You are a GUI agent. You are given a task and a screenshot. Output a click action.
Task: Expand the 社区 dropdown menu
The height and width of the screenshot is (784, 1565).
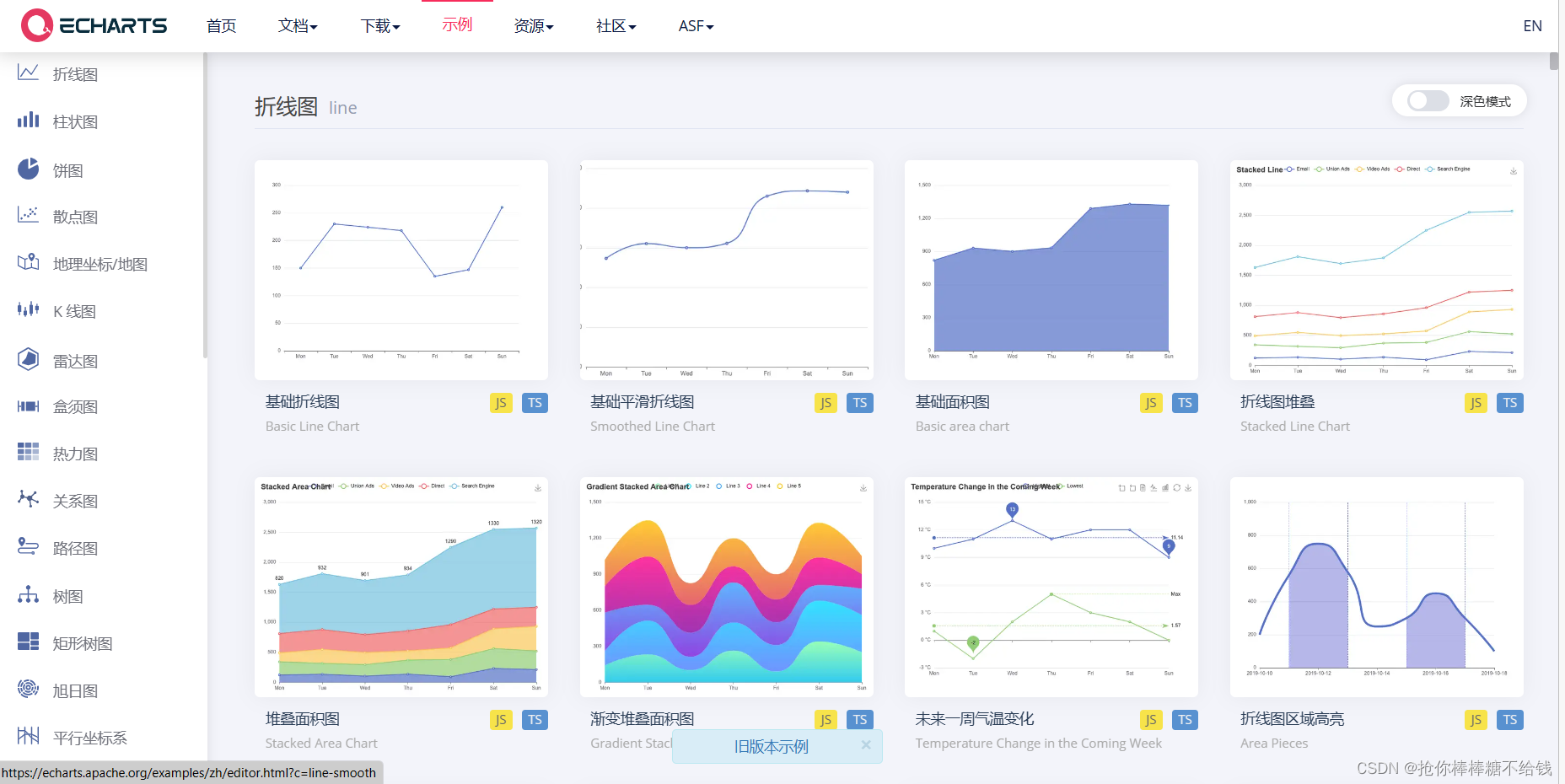click(x=616, y=26)
